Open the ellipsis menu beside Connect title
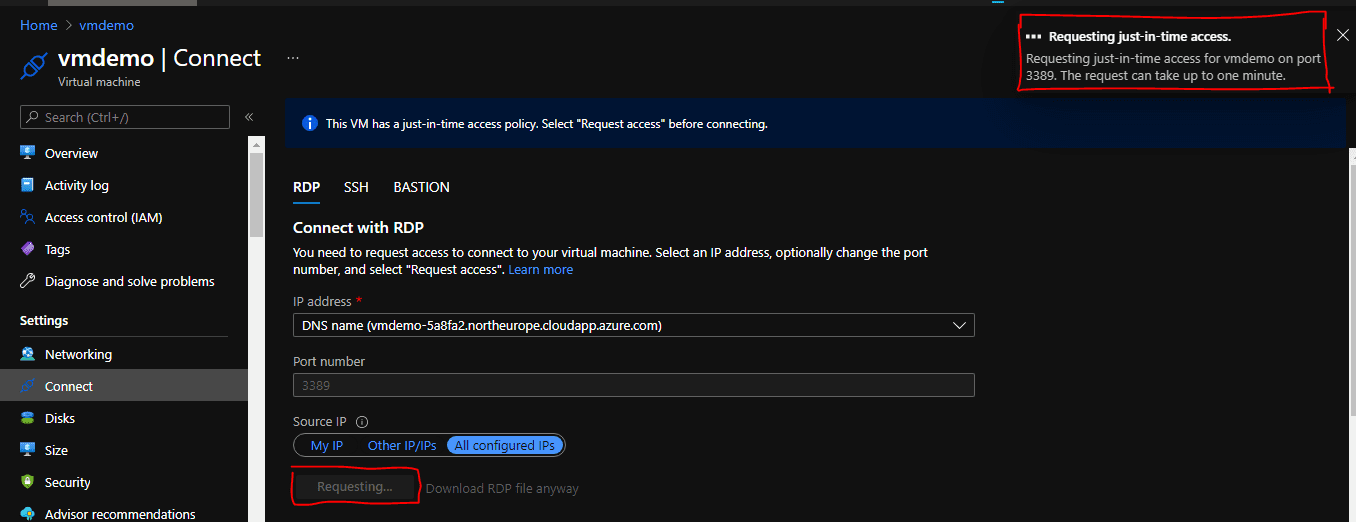 click(x=293, y=58)
